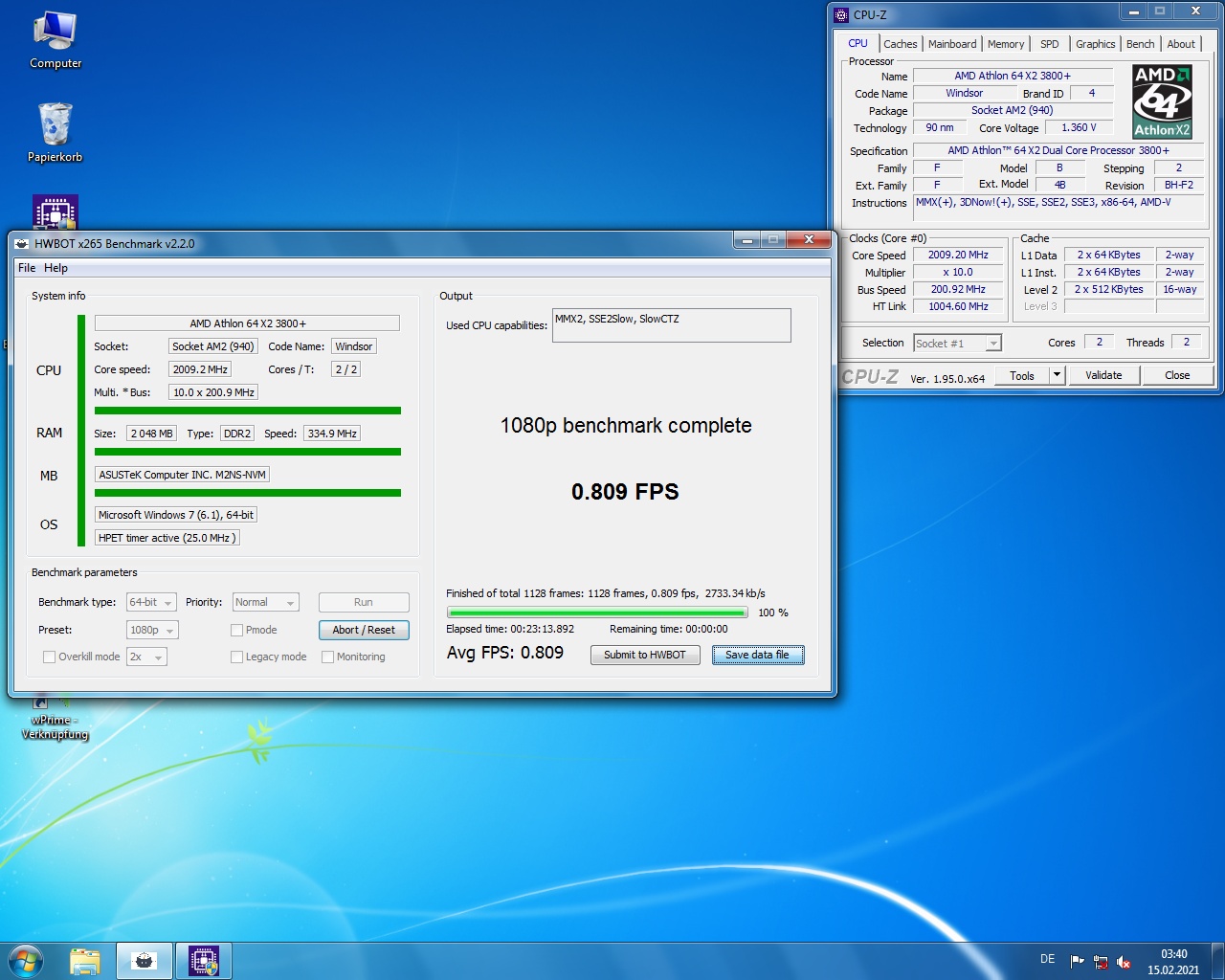The image size is (1225, 980).
Task: Select the CPU tab in CPU-Z
Action: [x=857, y=43]
